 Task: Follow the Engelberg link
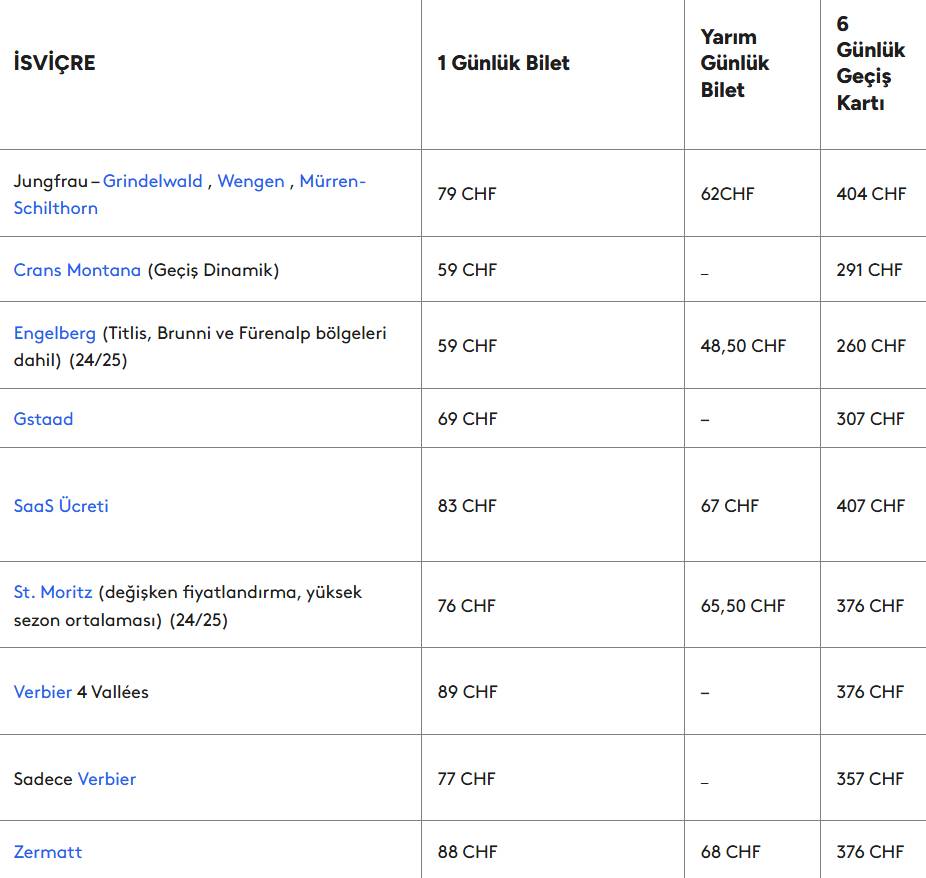pyautogui.click(x=54, y=333)
